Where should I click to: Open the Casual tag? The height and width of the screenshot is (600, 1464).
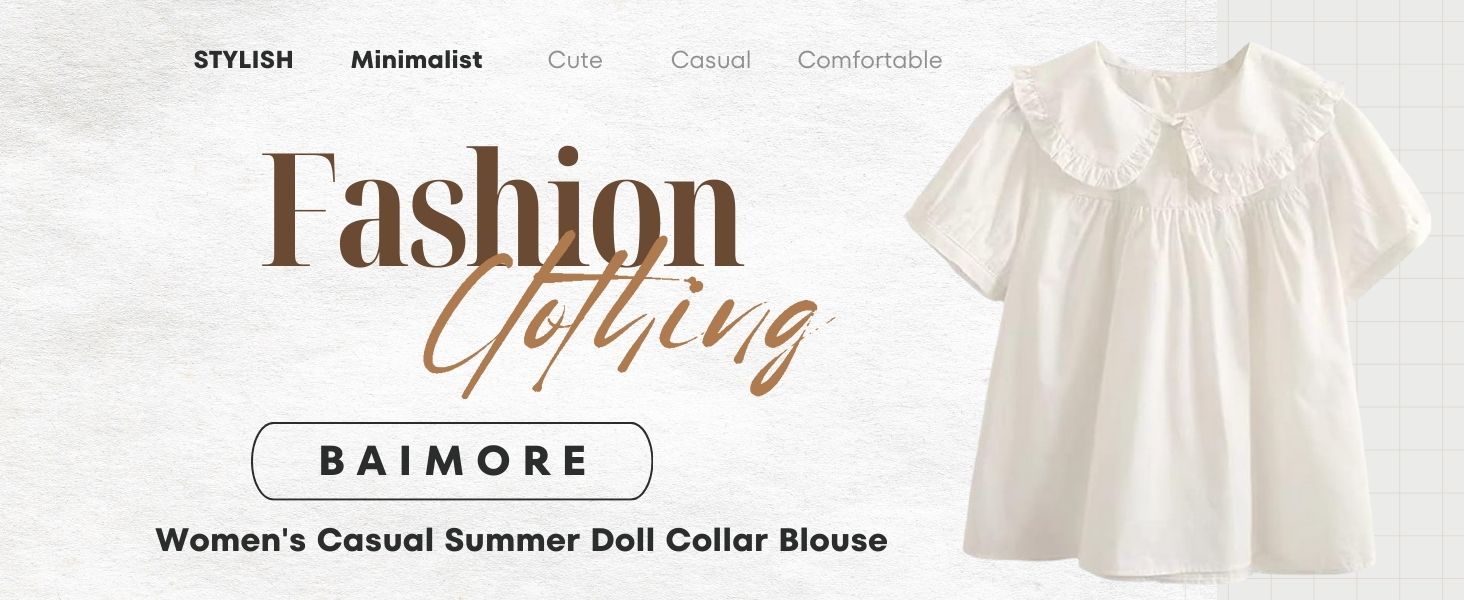[x=711, y=60]
